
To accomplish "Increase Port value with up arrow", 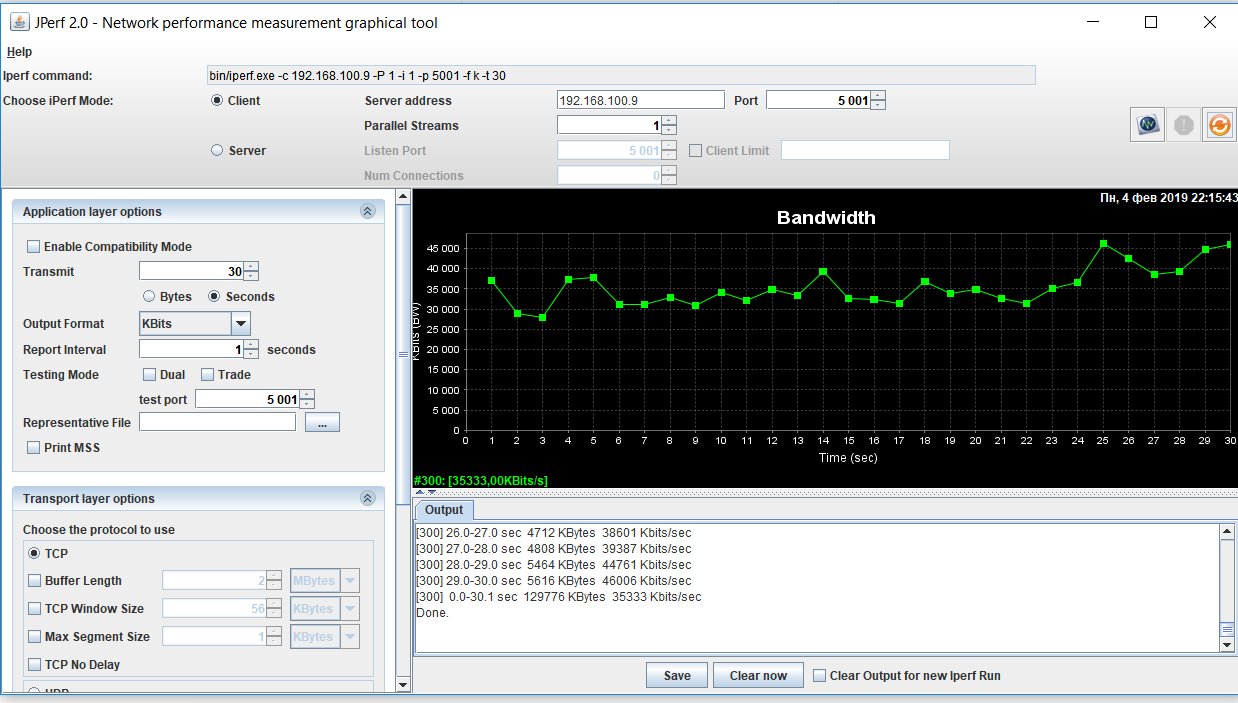I will coord(878,96).
